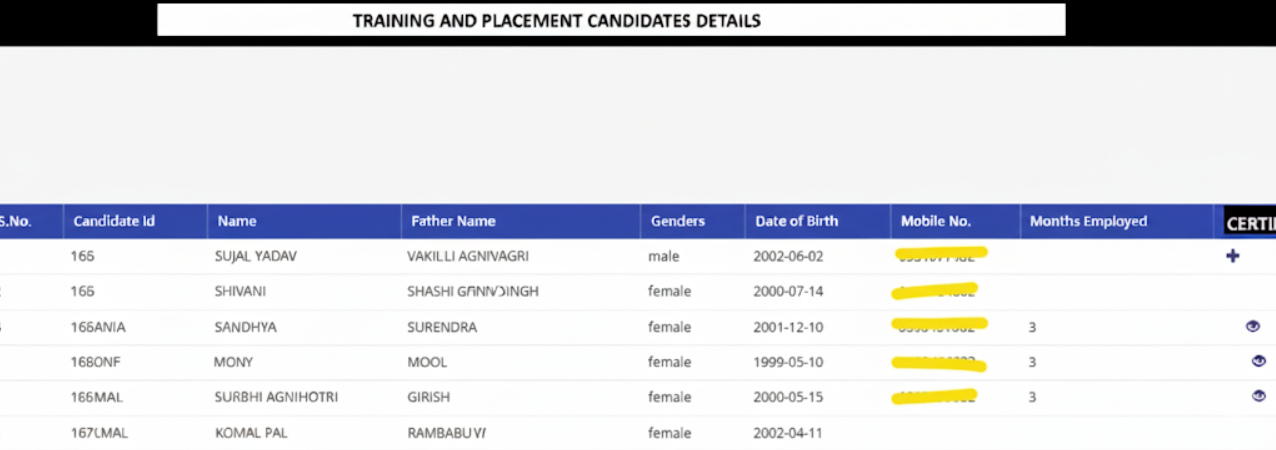Select the Father Name column header
Image resolution: width=1276 pixels, height=450 pixels.
[453, 221]
